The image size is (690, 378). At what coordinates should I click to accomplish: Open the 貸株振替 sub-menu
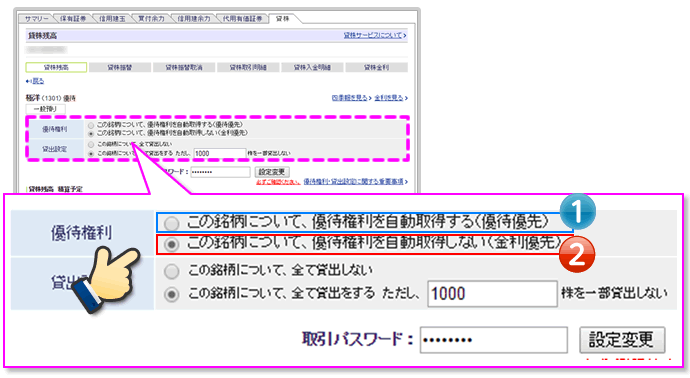point(120,67)
